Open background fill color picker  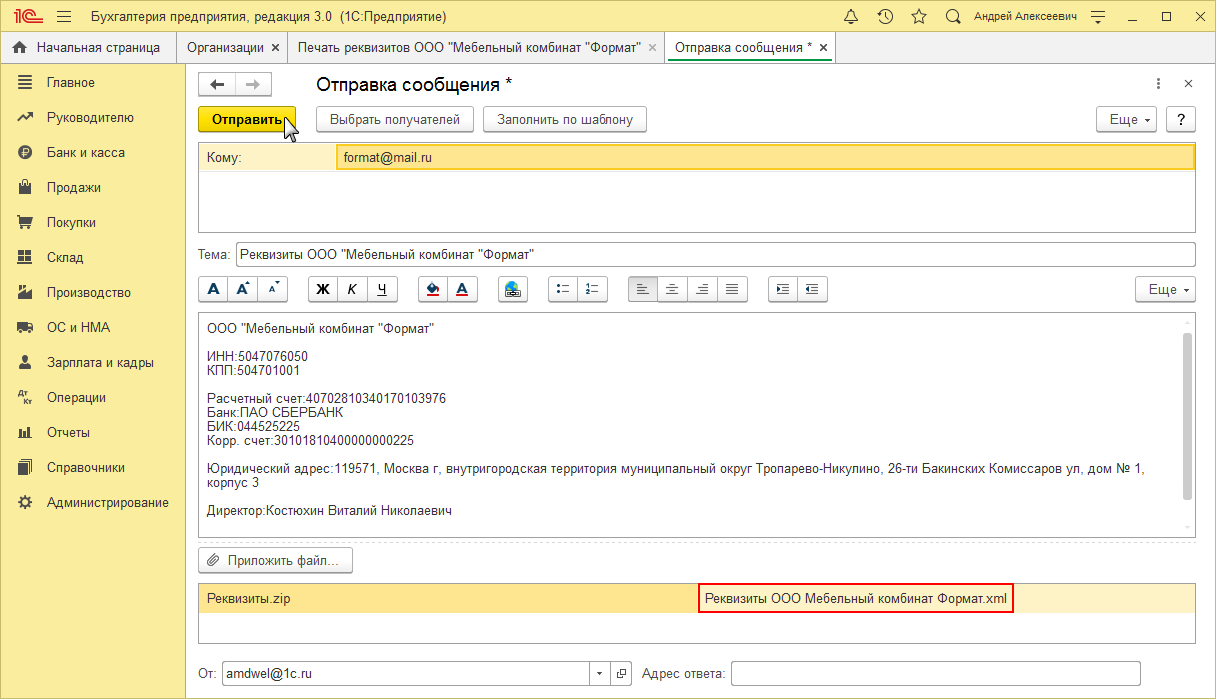433,289
